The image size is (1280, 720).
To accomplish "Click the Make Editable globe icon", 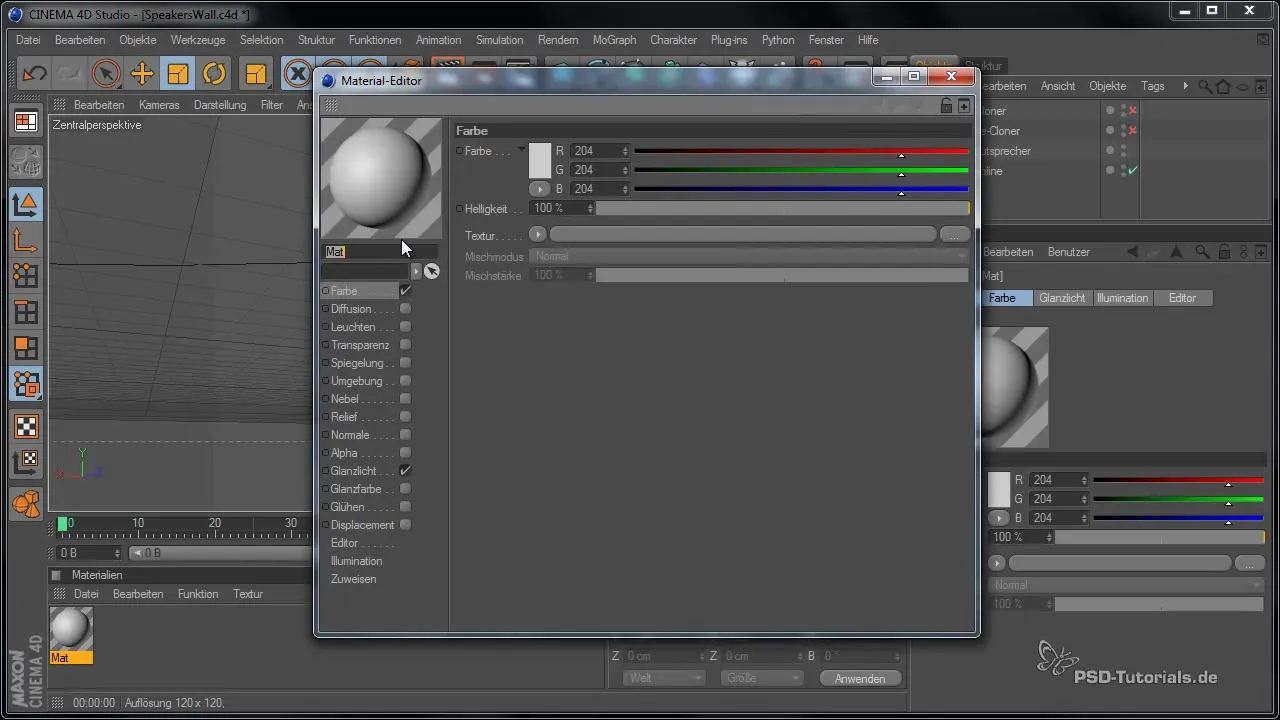I will (26, 161).
